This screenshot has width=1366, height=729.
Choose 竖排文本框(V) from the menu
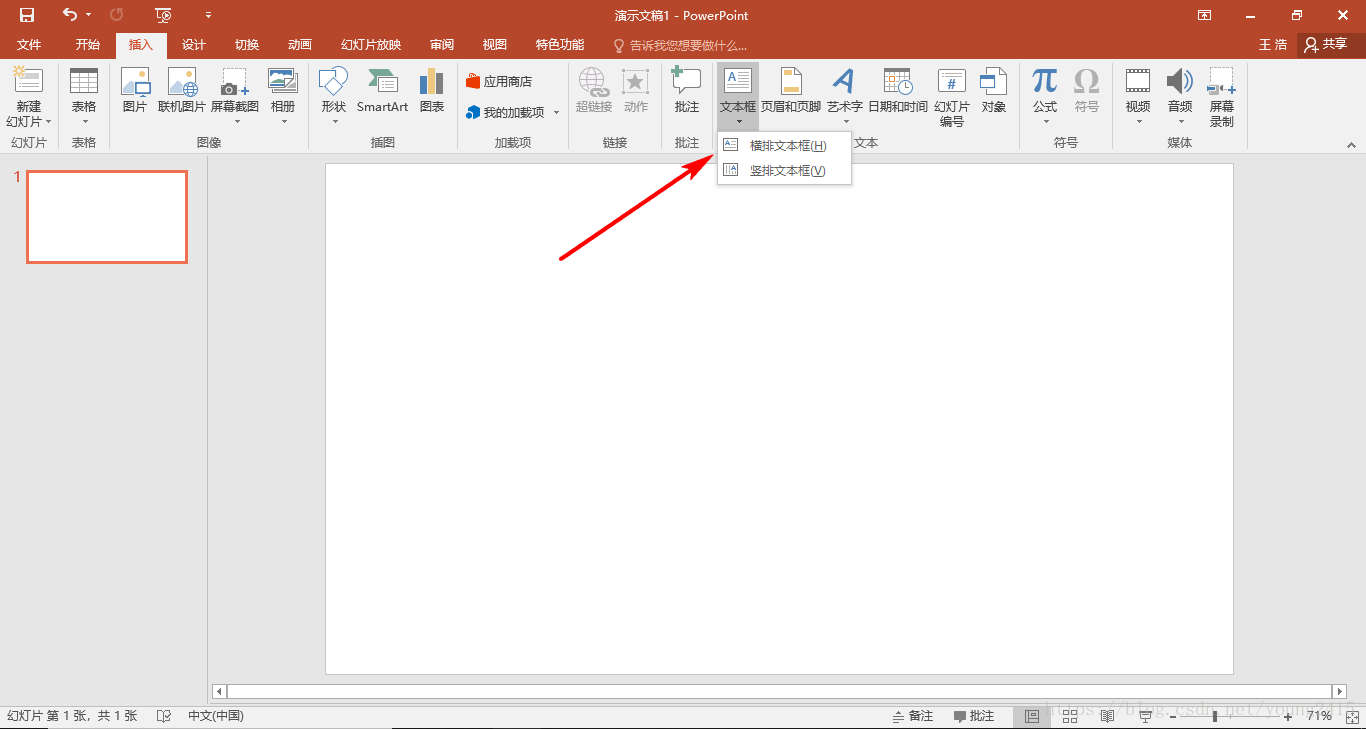tap(784, 171)
